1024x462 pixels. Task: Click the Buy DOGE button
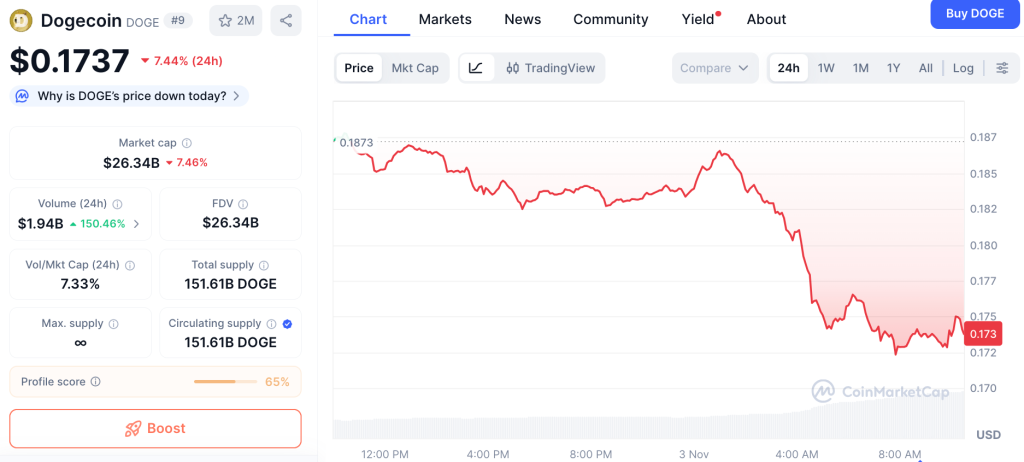coord(975,14)
